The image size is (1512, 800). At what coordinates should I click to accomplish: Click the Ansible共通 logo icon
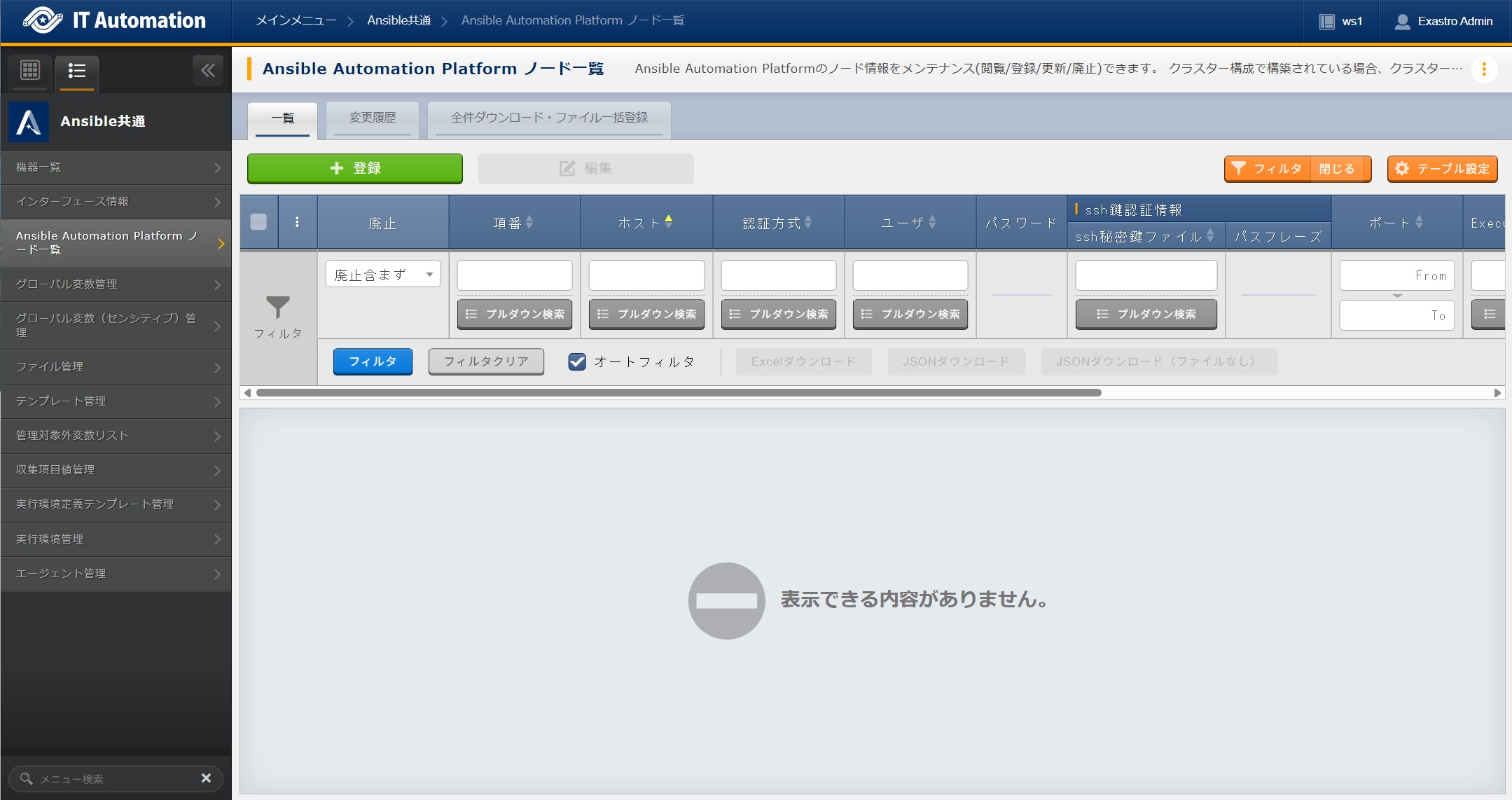[x=29, y=122]
